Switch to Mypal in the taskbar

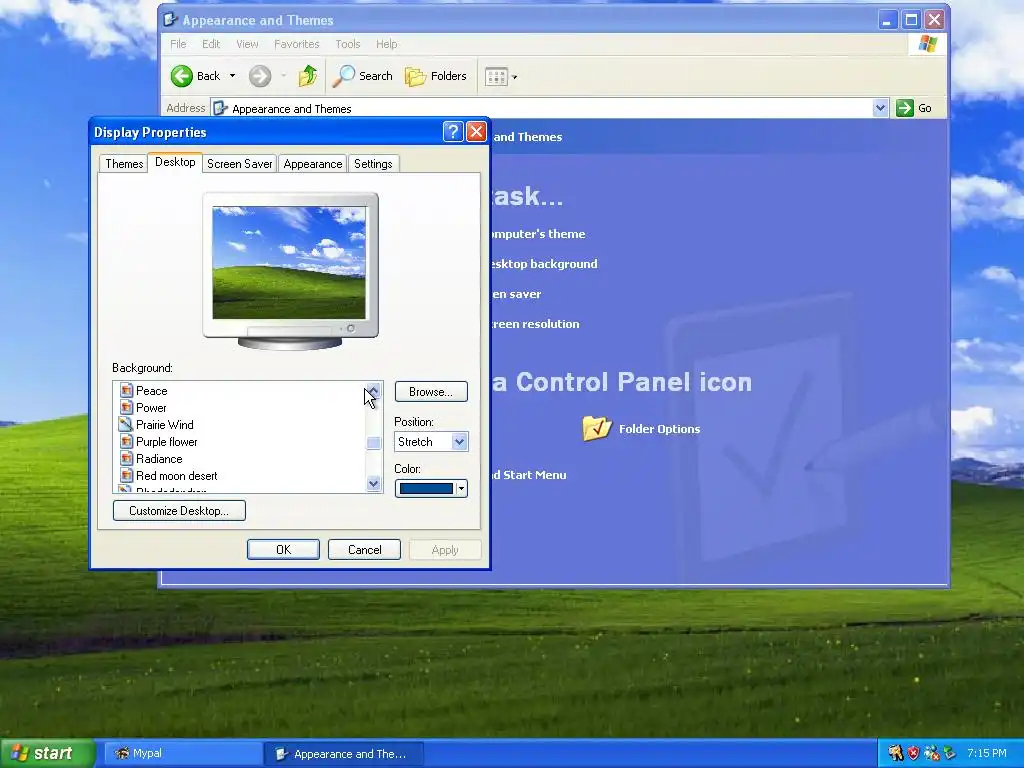pos(183,754)
